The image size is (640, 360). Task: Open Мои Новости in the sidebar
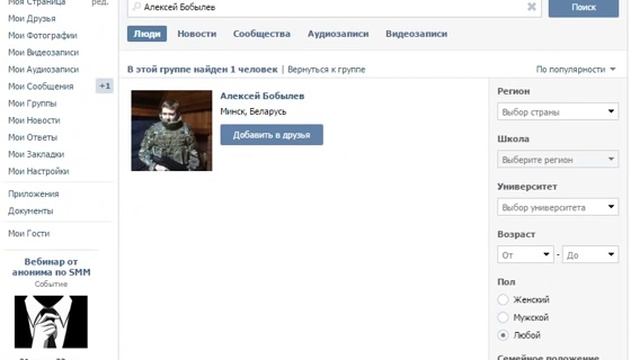tap(34, 120)
